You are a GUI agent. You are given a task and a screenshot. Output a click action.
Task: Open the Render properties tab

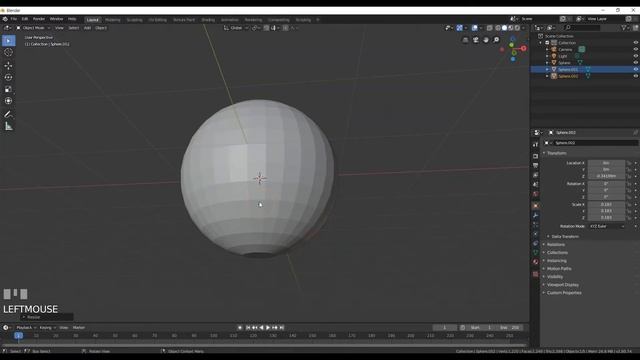coord(536,156)
